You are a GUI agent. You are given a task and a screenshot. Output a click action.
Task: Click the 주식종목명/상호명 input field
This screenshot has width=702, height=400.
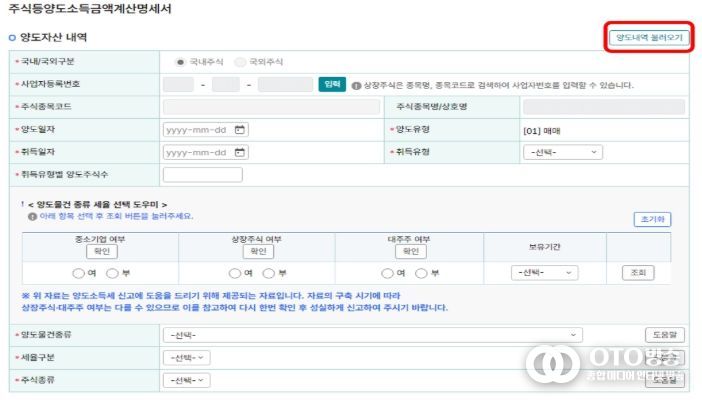(604, 107)
